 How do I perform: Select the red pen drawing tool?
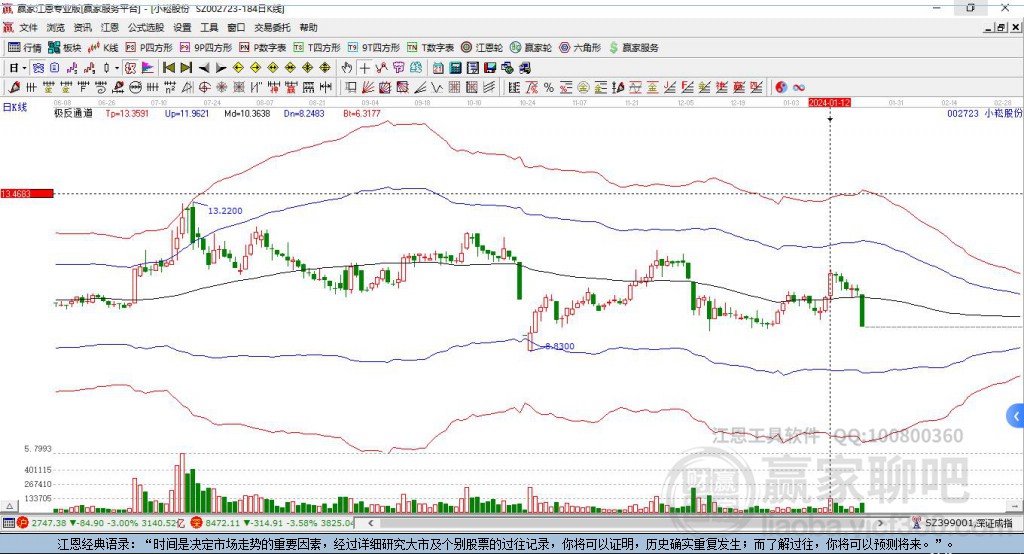(14, 88)
